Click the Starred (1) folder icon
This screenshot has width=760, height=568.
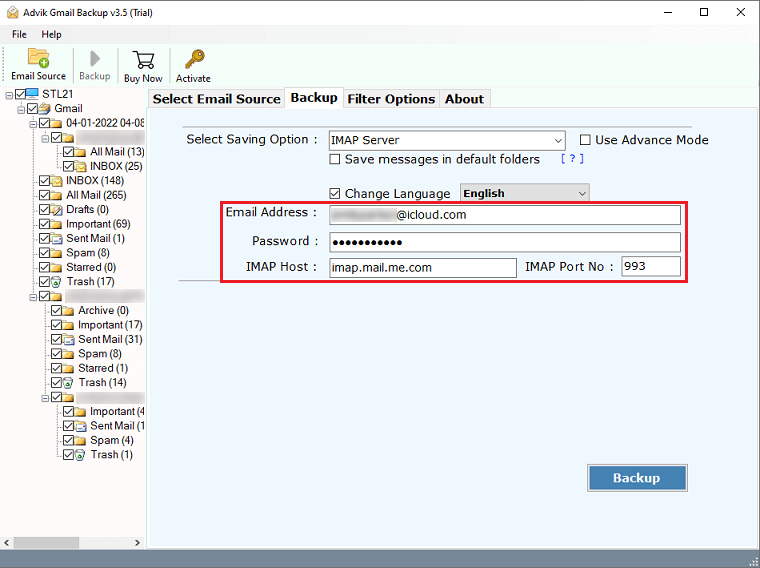point(69,368)
